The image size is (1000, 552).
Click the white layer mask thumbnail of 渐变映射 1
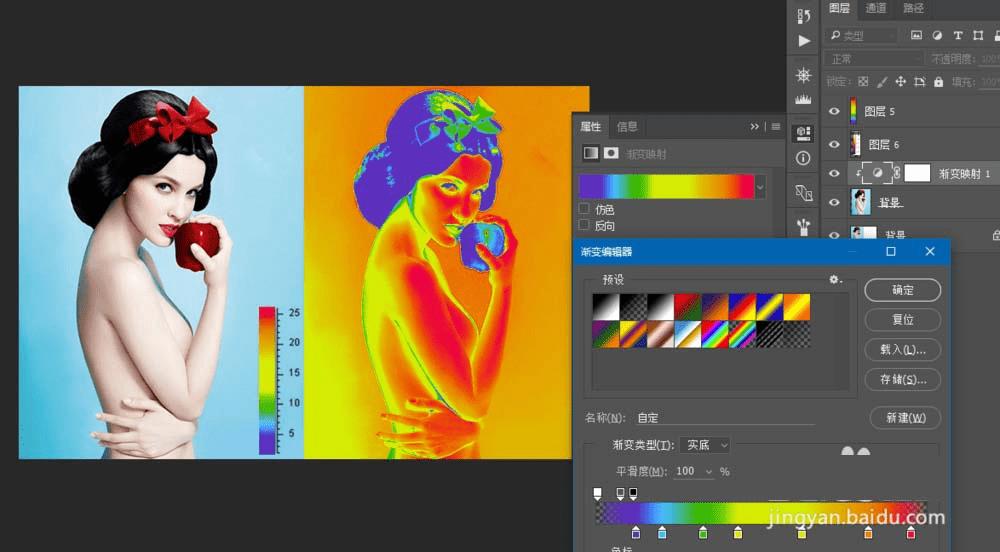[x=917, y=173]
